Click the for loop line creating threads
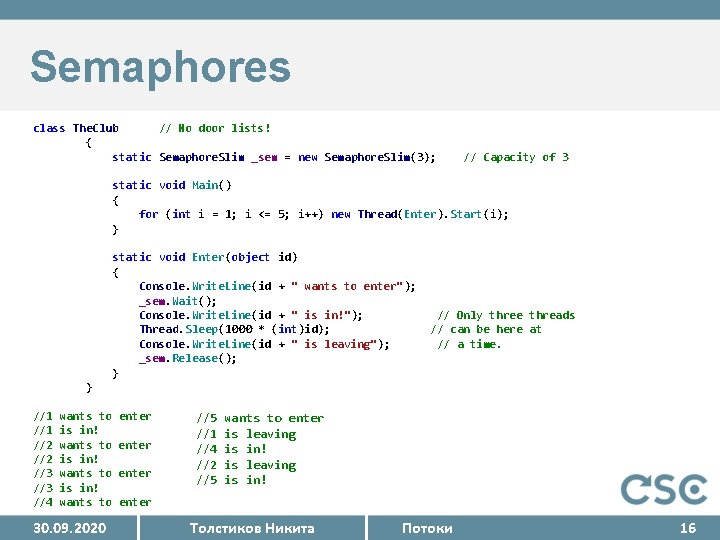 pyautogui.click(x=323, y=214)
